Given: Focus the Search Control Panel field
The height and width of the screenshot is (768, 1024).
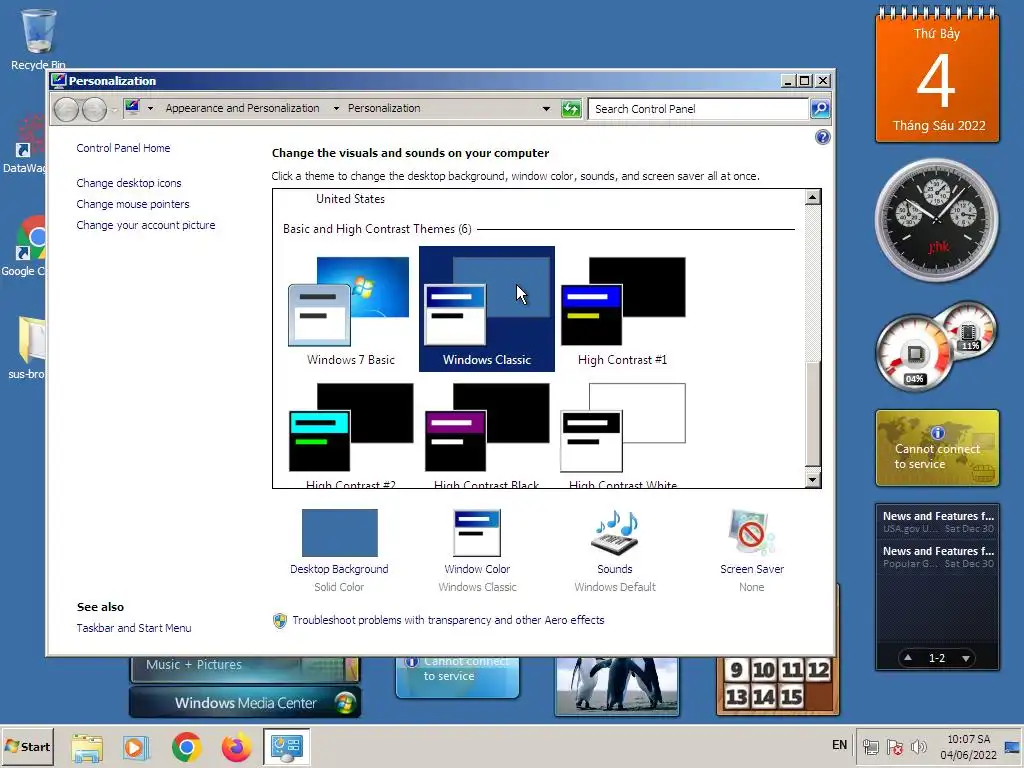Looking at the screenshot, I should 698,109.
